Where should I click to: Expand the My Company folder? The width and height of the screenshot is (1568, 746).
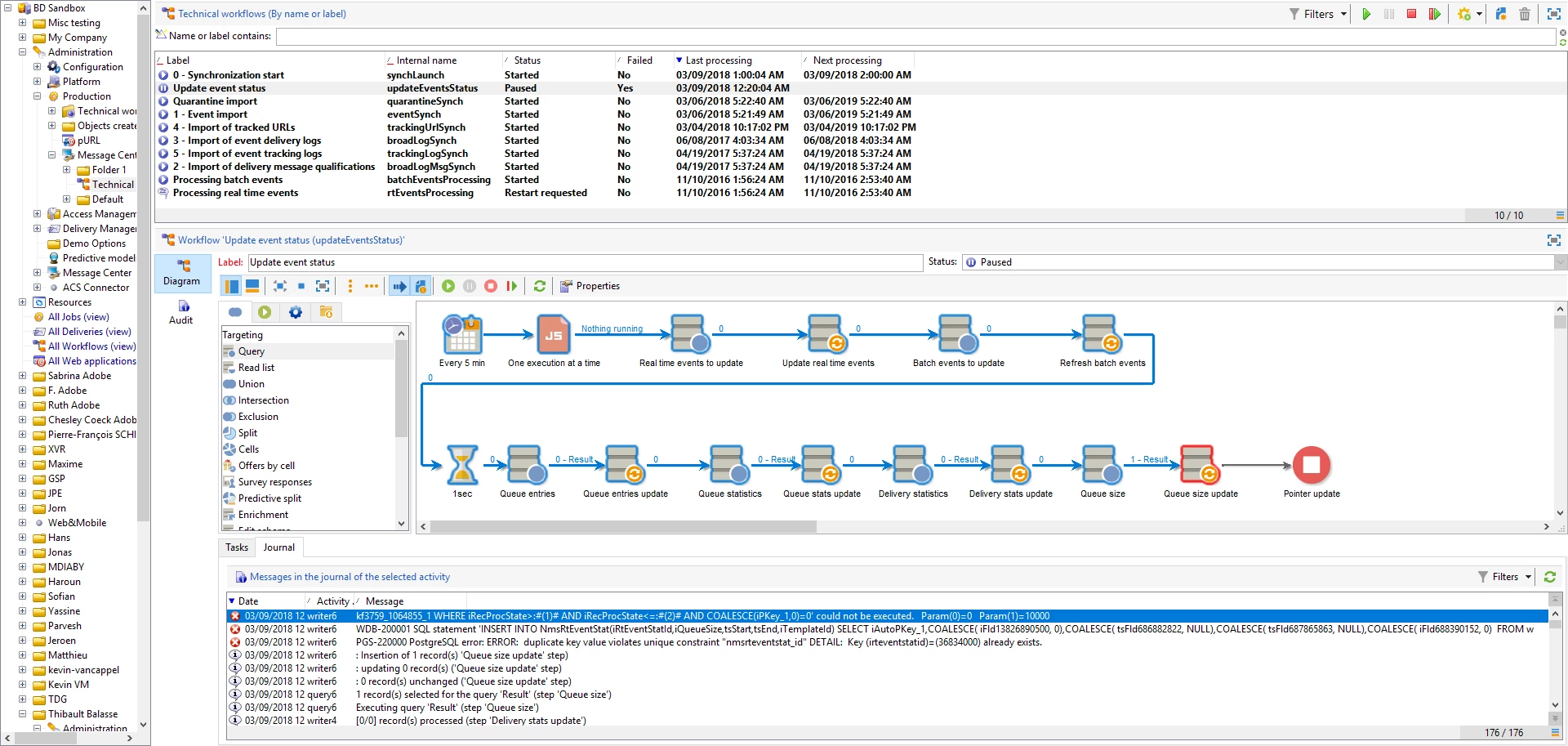(23, 38)
